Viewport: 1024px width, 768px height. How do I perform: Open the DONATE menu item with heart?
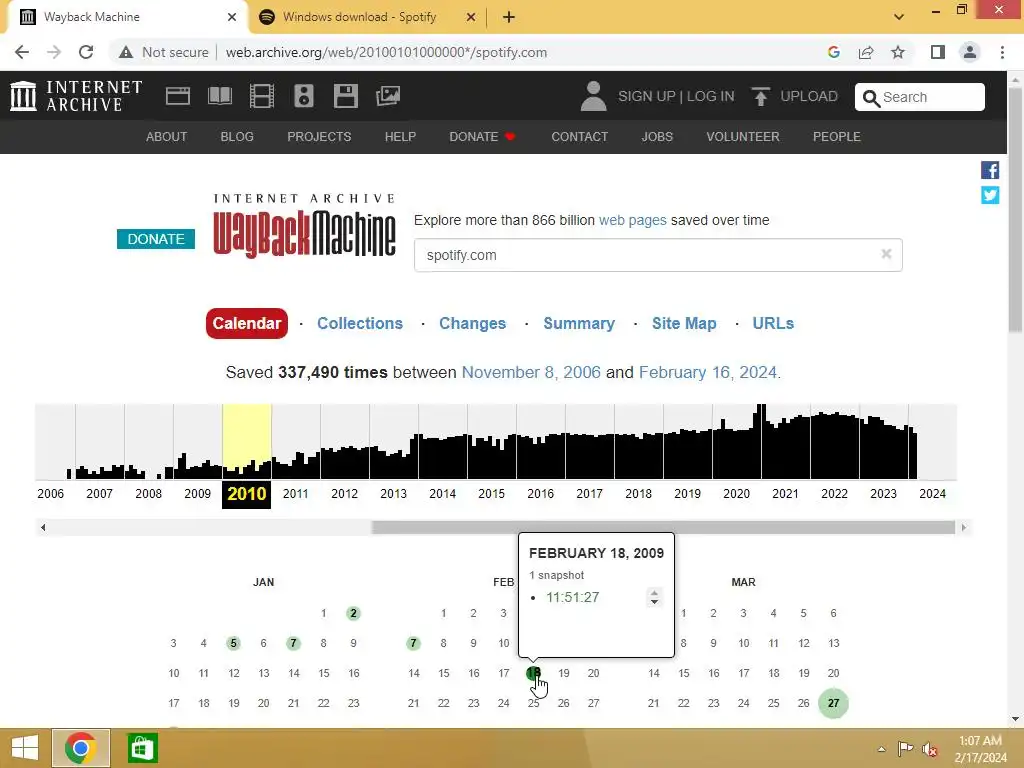[x=483, y=136]
